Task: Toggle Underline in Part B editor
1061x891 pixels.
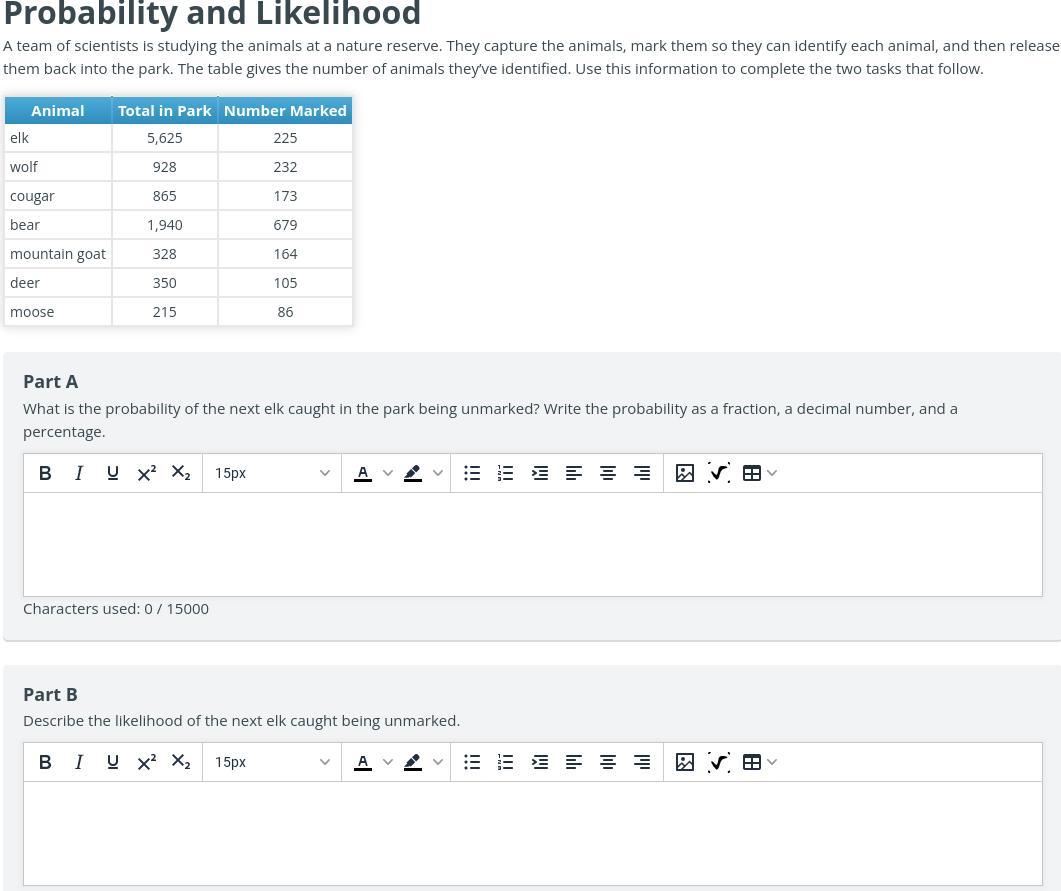Action: (113, 762)
